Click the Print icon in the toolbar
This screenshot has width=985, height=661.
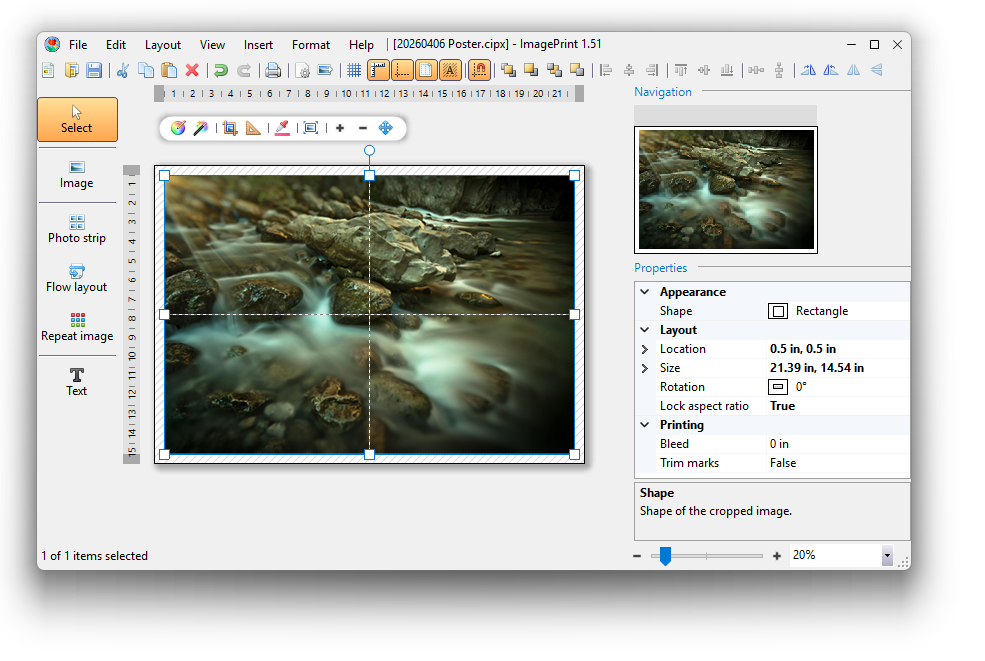tap(272, 70)
